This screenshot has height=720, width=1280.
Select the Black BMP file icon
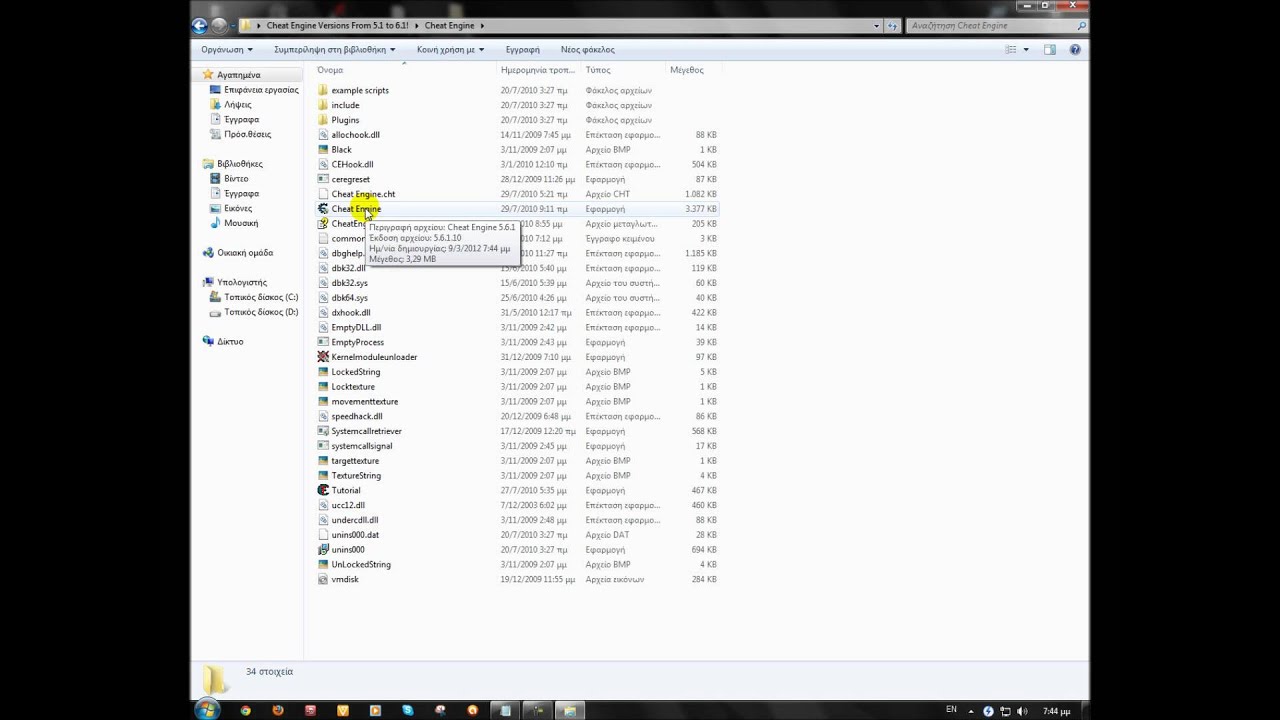(x=323, y=149)
